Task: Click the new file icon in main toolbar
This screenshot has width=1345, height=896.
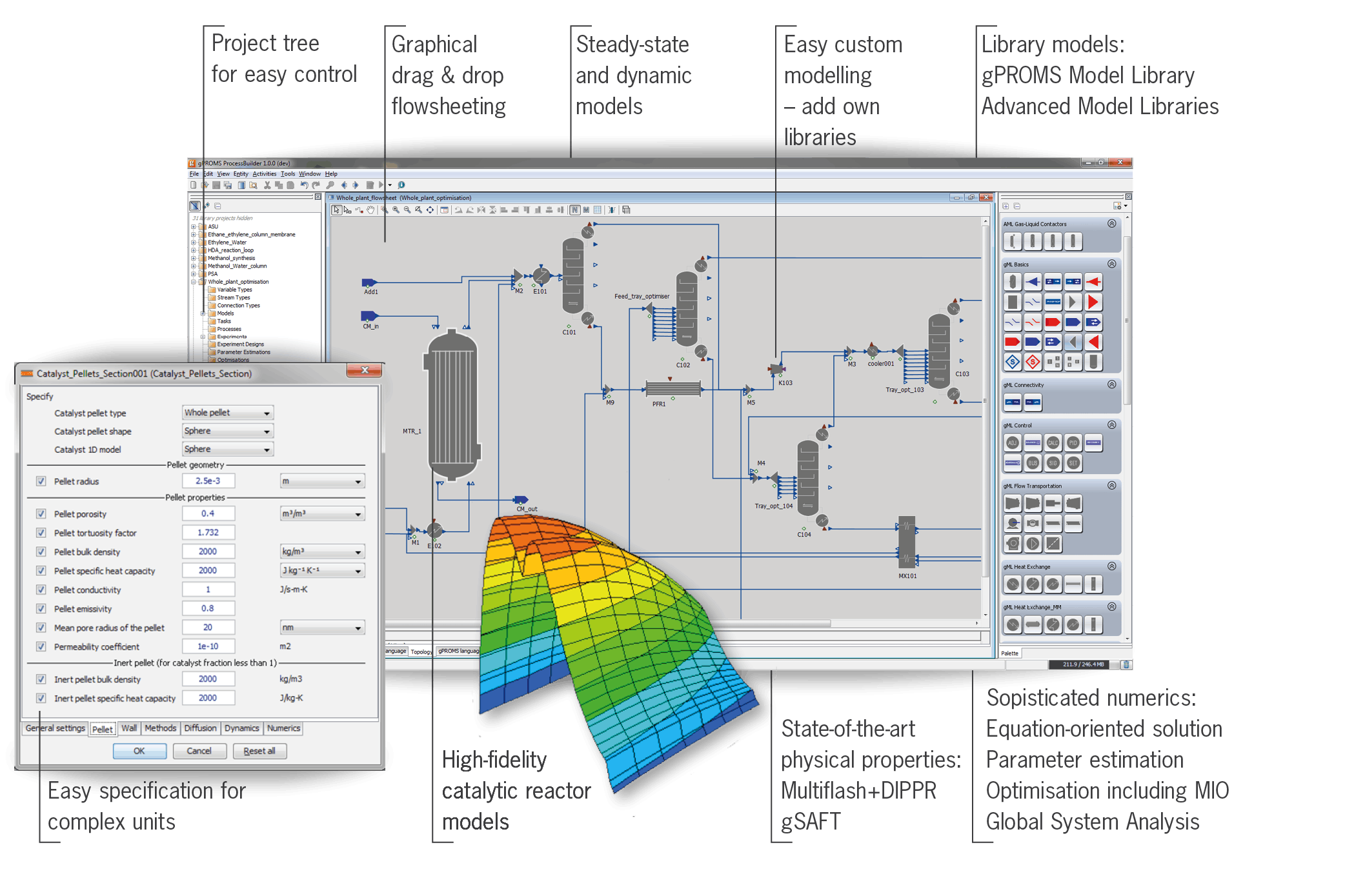Action: pos(193,185)
